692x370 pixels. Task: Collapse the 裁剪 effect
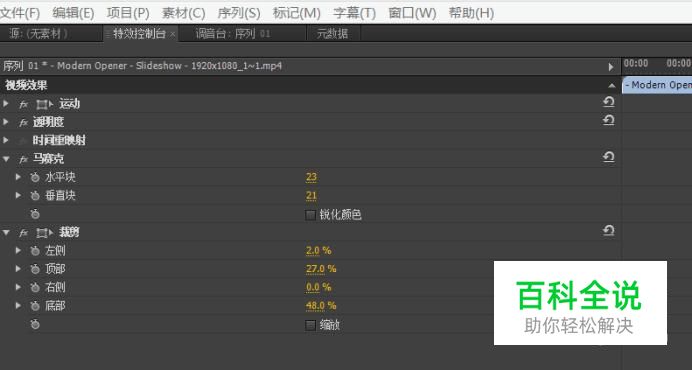[6, 232]
